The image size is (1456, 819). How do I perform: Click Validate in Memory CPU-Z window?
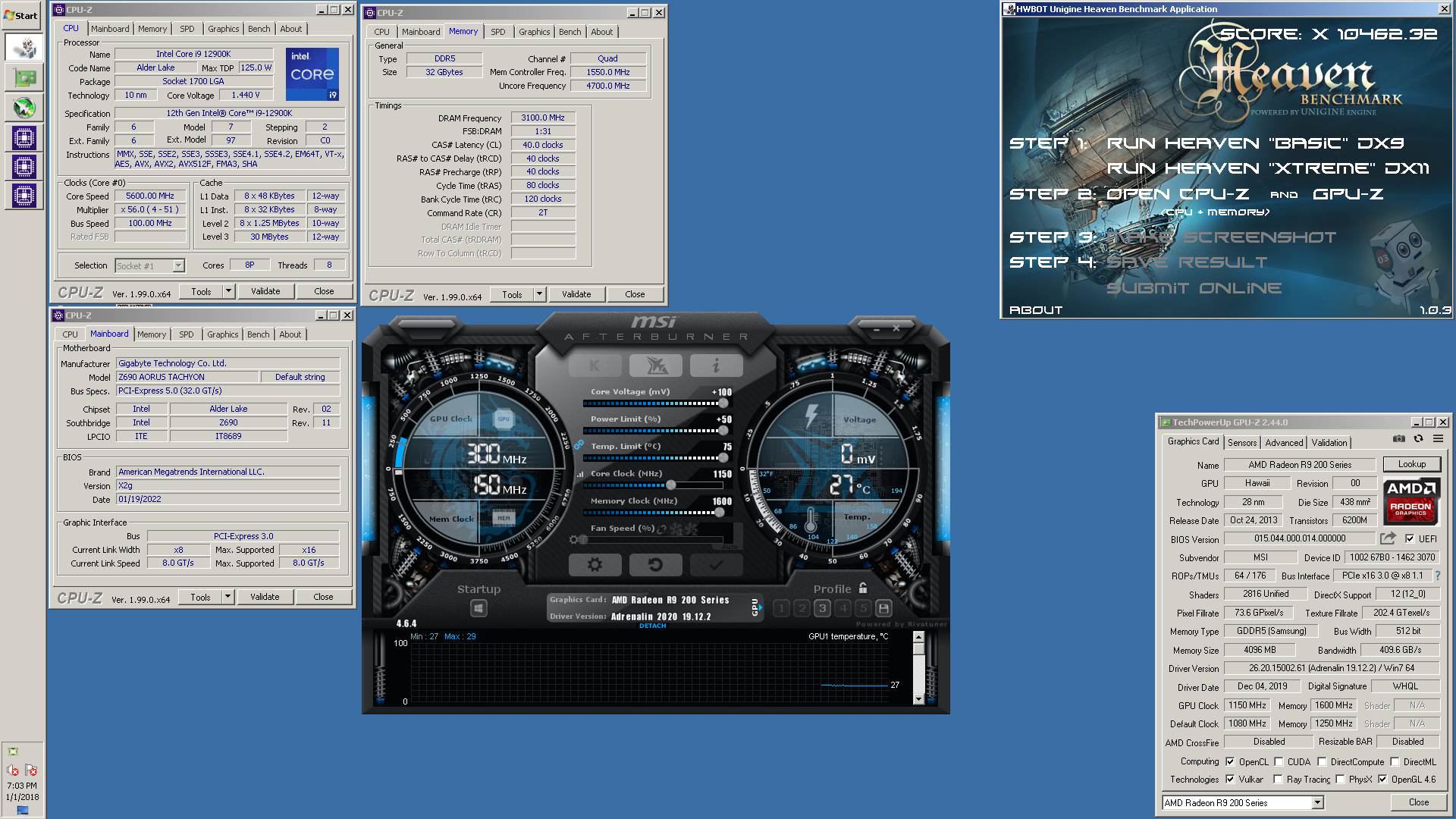click(x=576, y=294)
